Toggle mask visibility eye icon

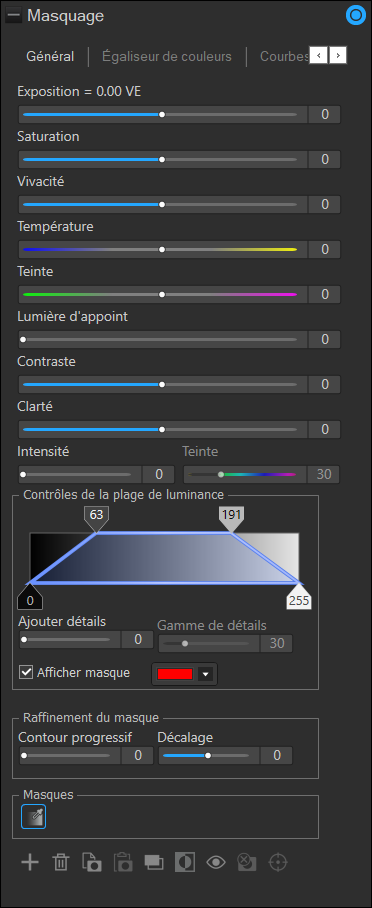click(216, 862)
